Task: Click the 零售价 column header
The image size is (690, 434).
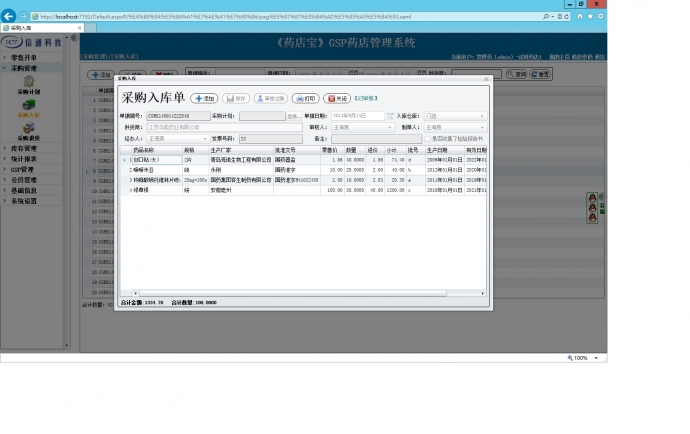Action: tap(332, 150)
